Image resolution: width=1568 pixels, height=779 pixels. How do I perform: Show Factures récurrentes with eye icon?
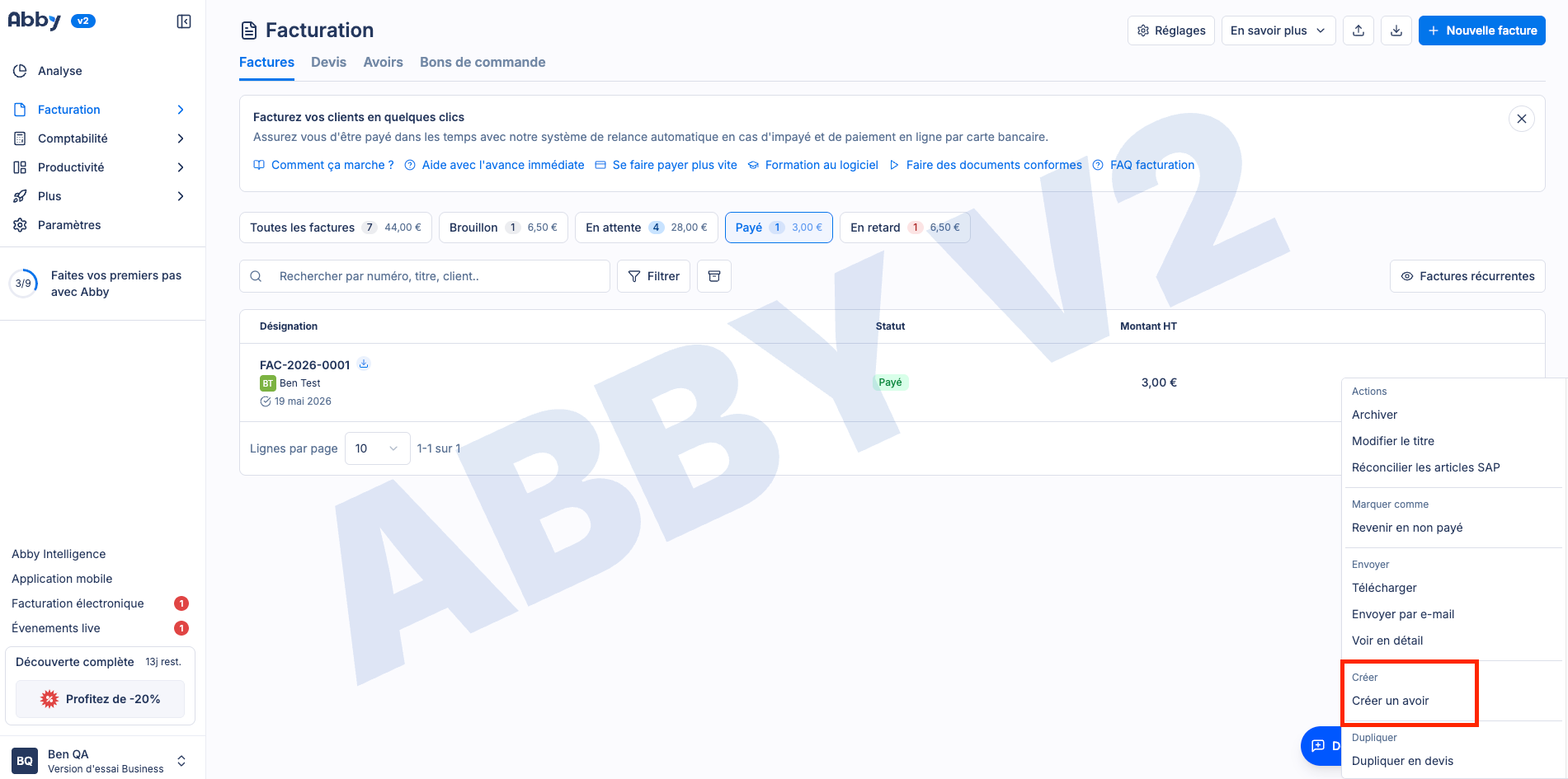click(1468, 276)
